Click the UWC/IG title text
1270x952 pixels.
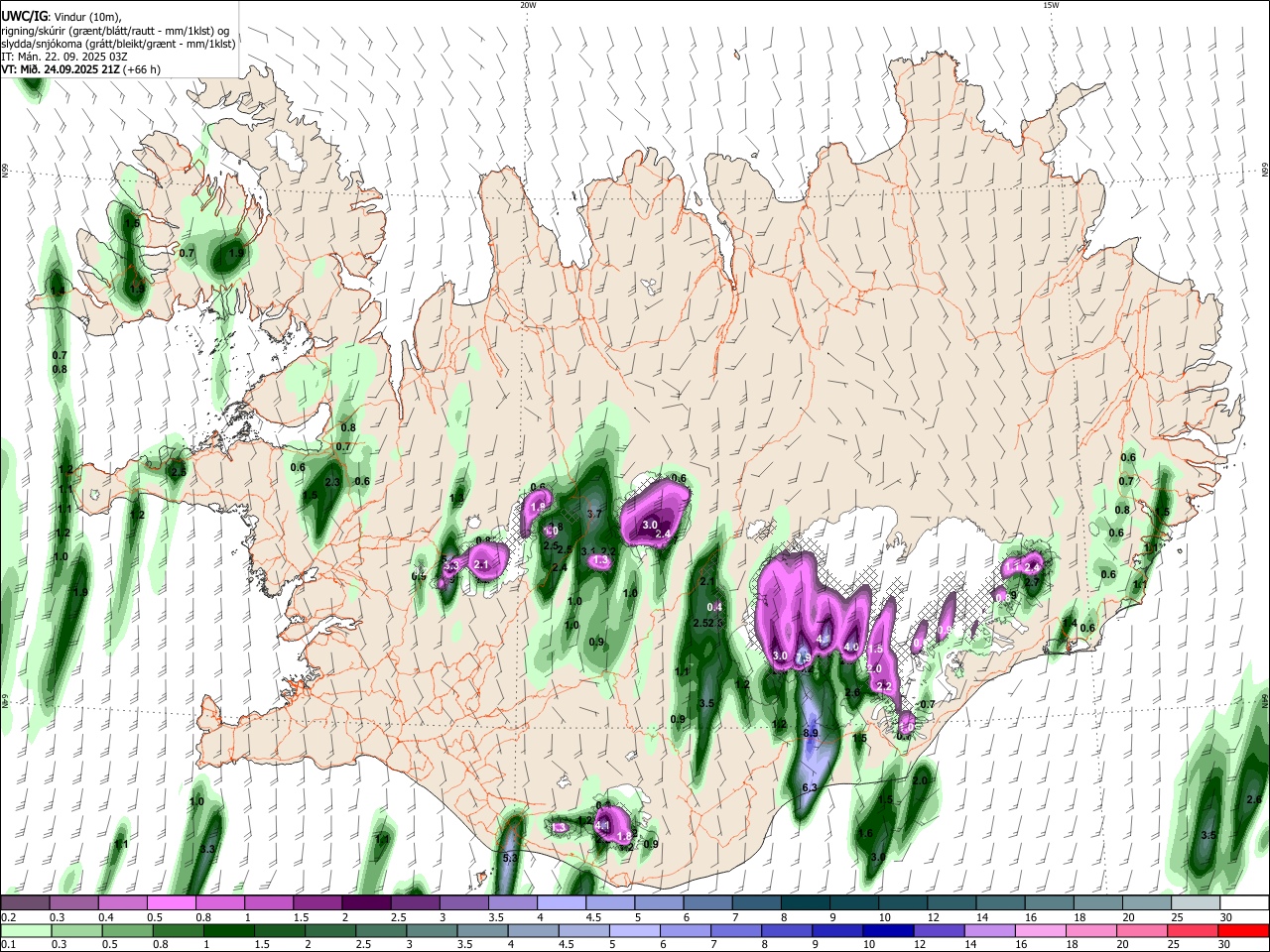[25, 16]
